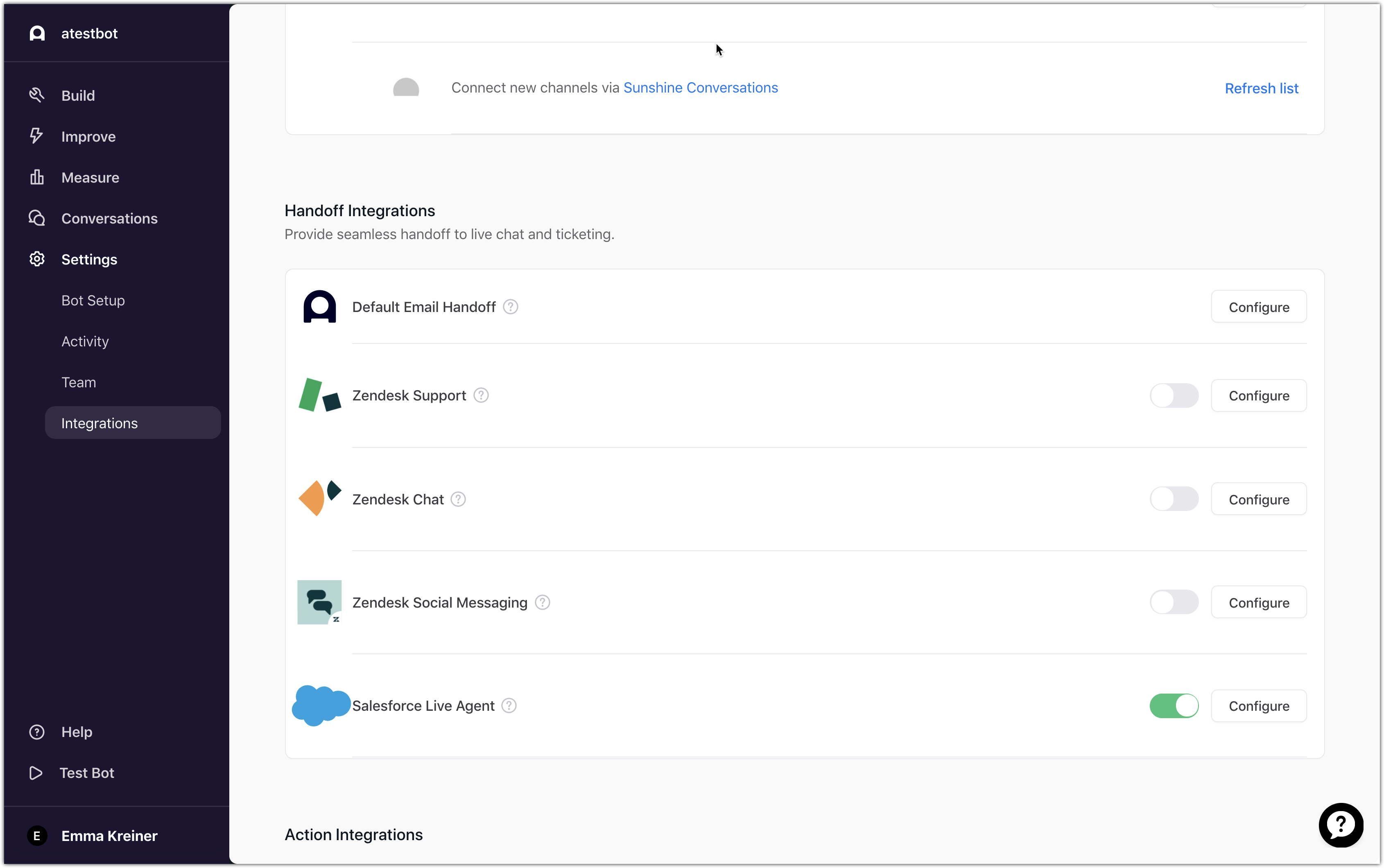Click the help icon next to Zendesk Support
The height and width of the screenshot is (868, 1384).
(481, 396)
